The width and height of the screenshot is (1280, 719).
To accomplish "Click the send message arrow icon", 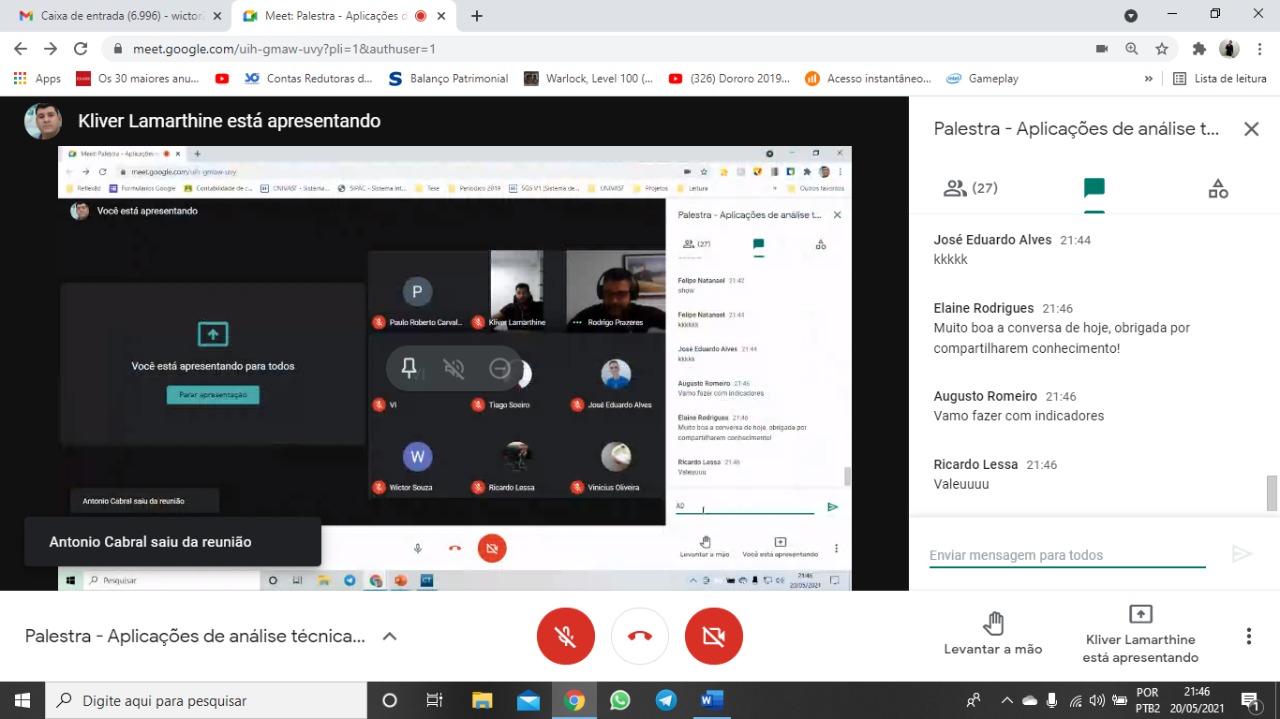I will [x=1241, y=554].
